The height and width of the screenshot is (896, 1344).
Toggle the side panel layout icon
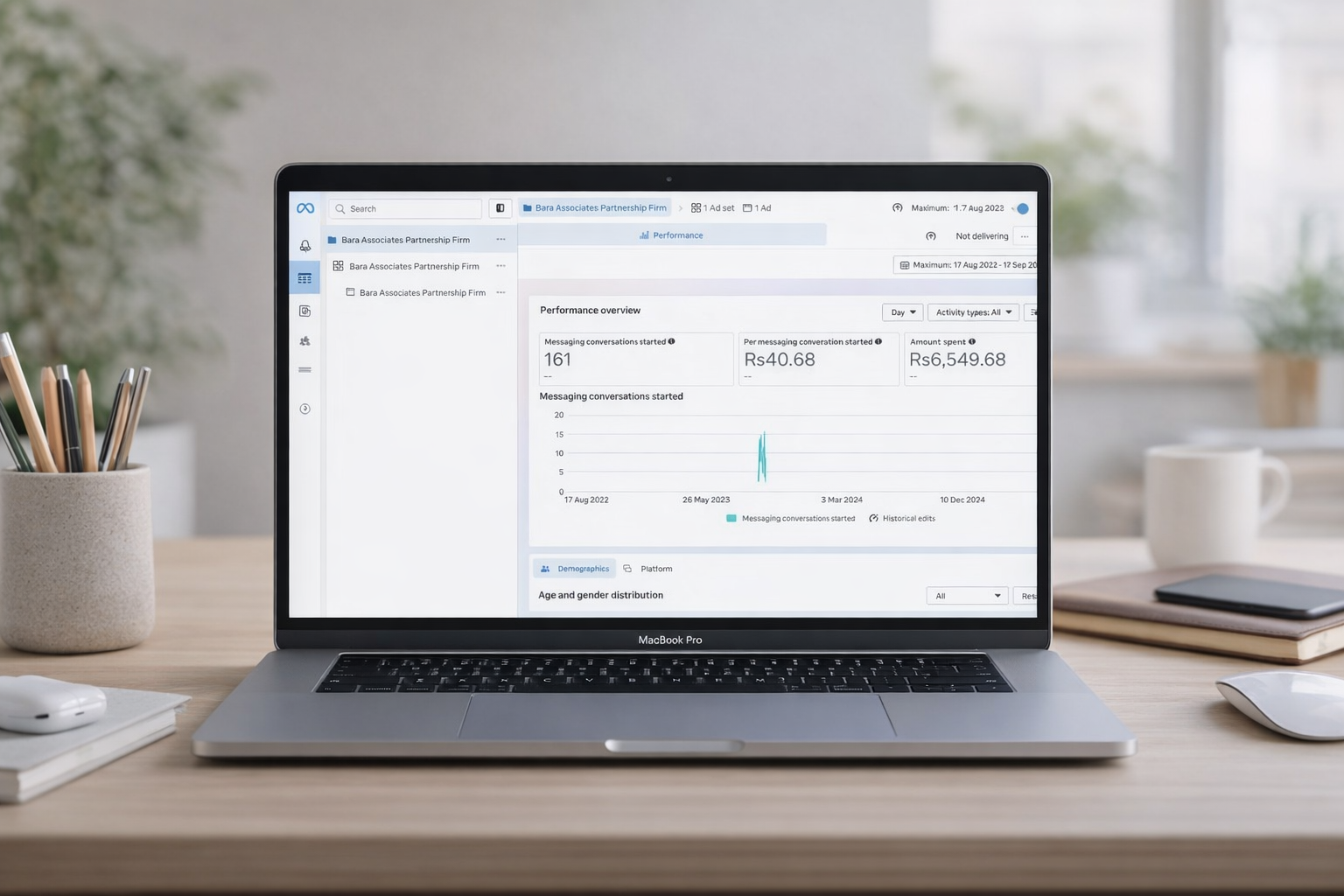(500, 208)
